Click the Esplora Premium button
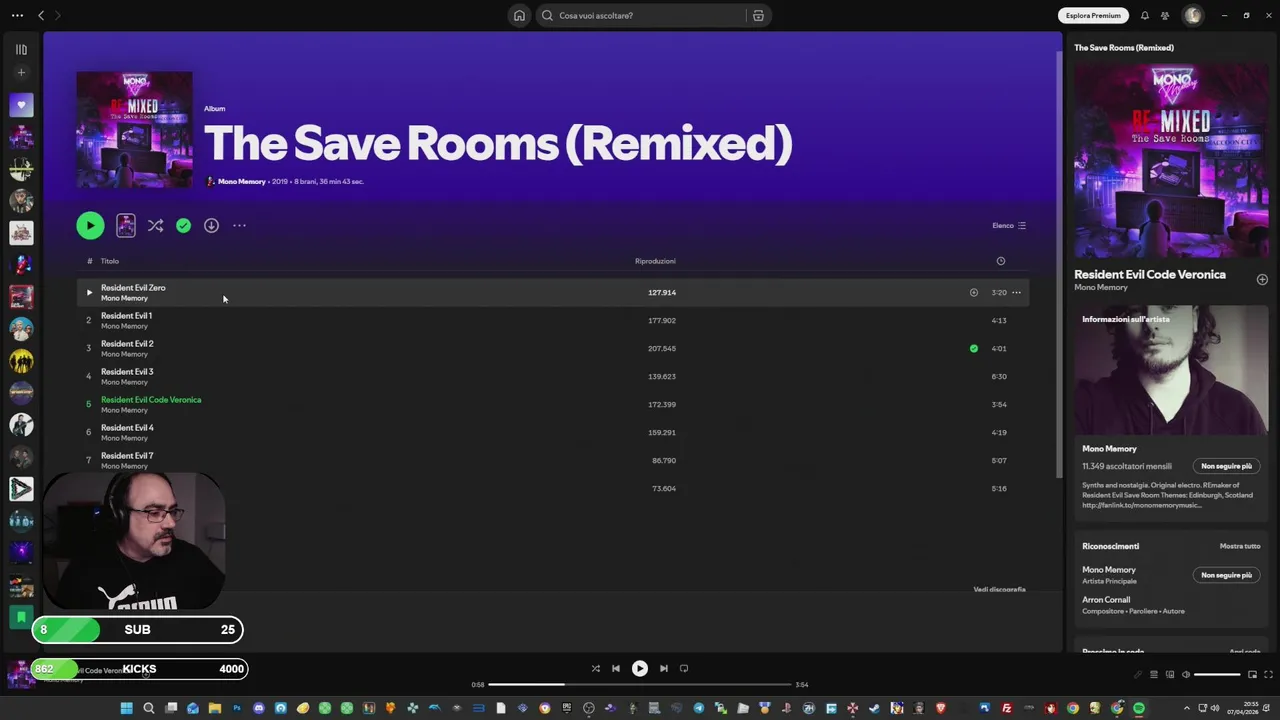1280x720 pixels. (x=1093, y=15)
